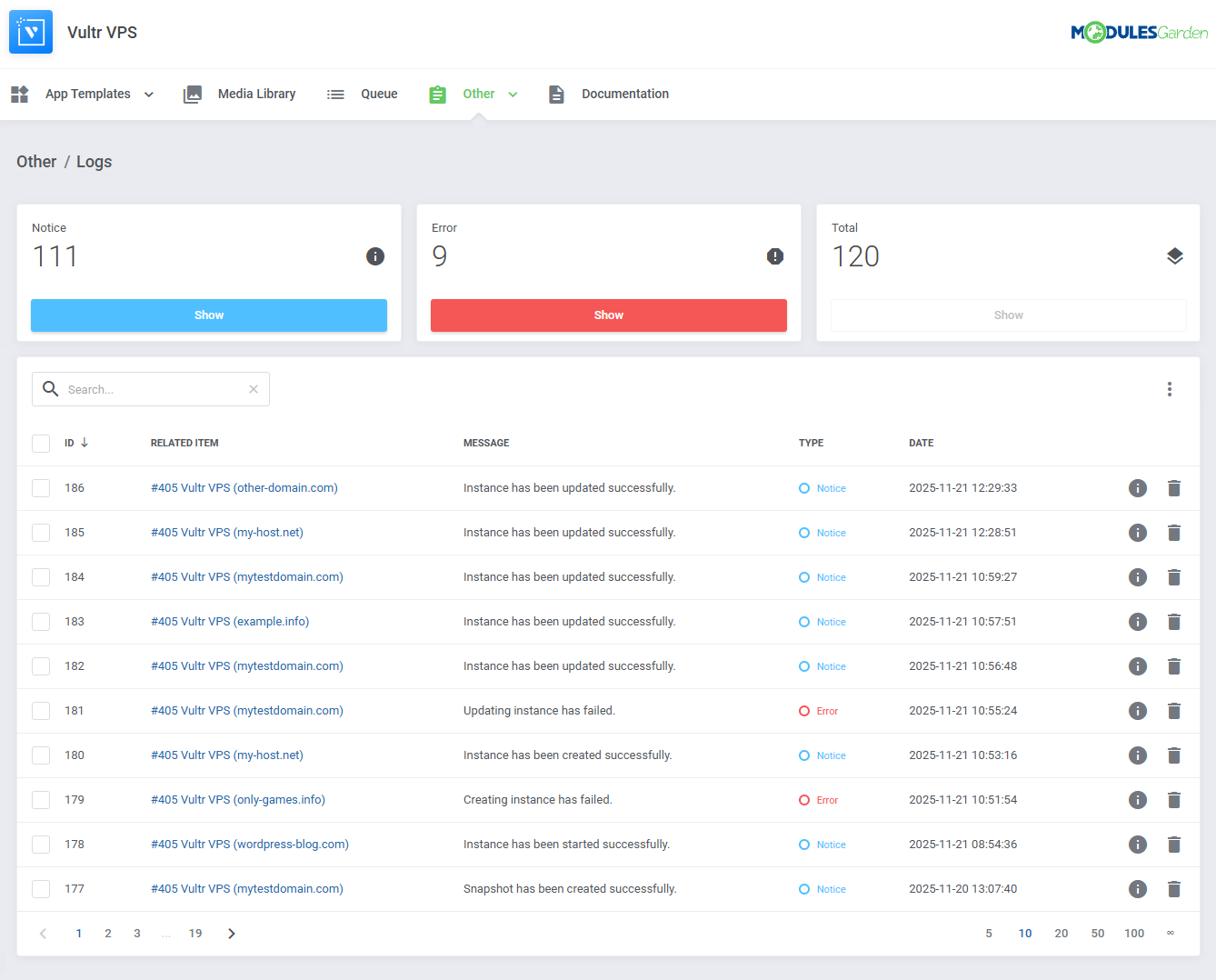Delete log entry 186 with the trash icon
The width and height of the screenshot is (1216, 980).
pyautogui.click(x=1173, y=487)
